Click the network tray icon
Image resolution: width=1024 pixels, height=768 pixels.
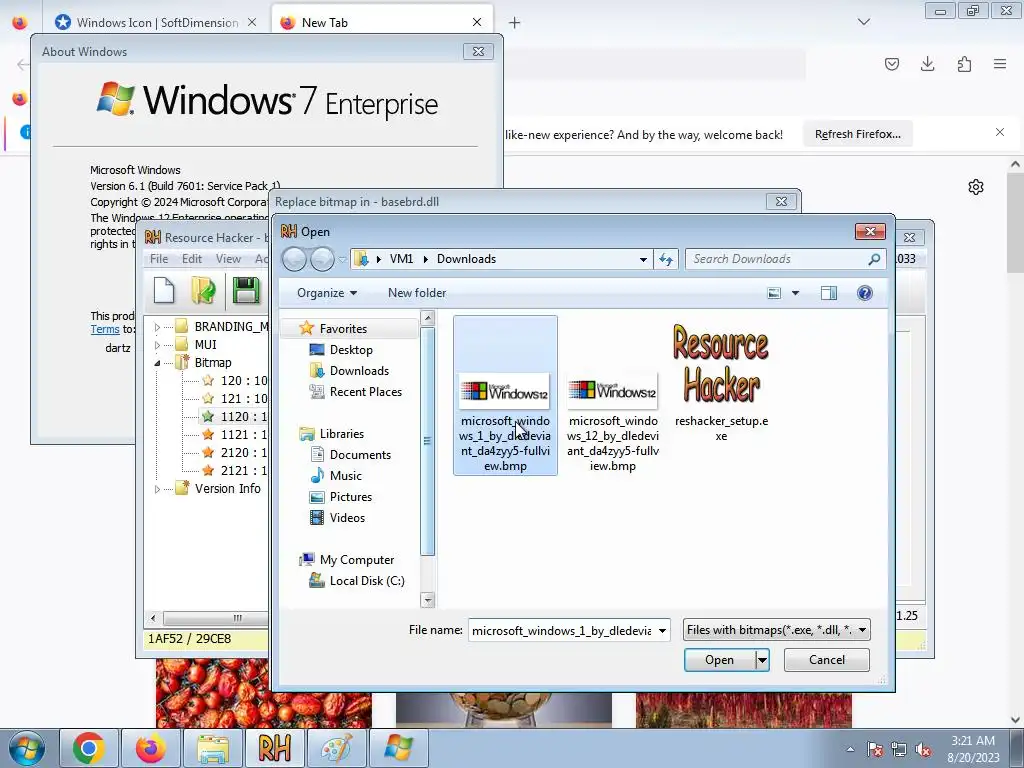899,749
